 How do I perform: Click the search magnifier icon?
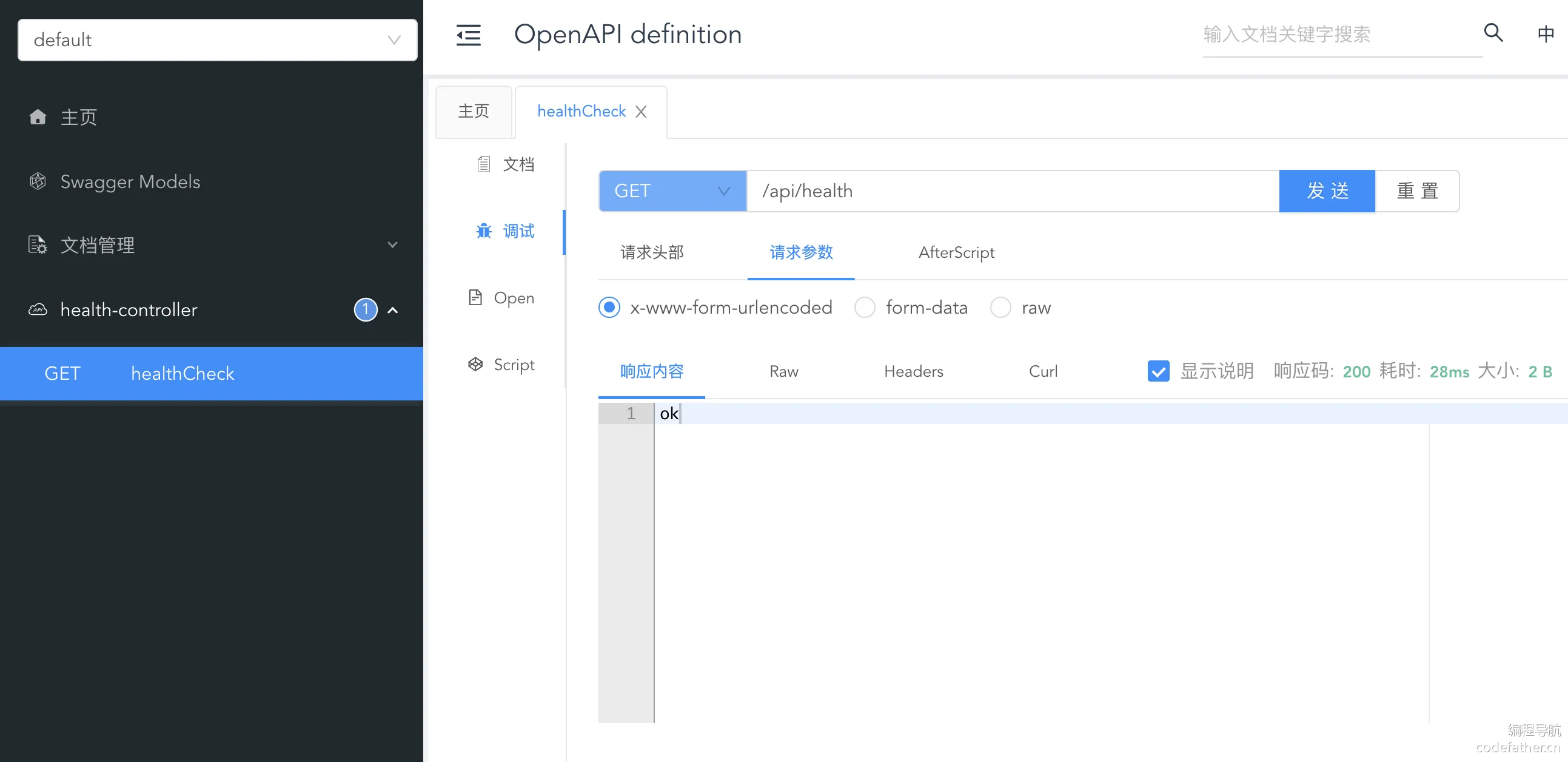(1493, 32)
